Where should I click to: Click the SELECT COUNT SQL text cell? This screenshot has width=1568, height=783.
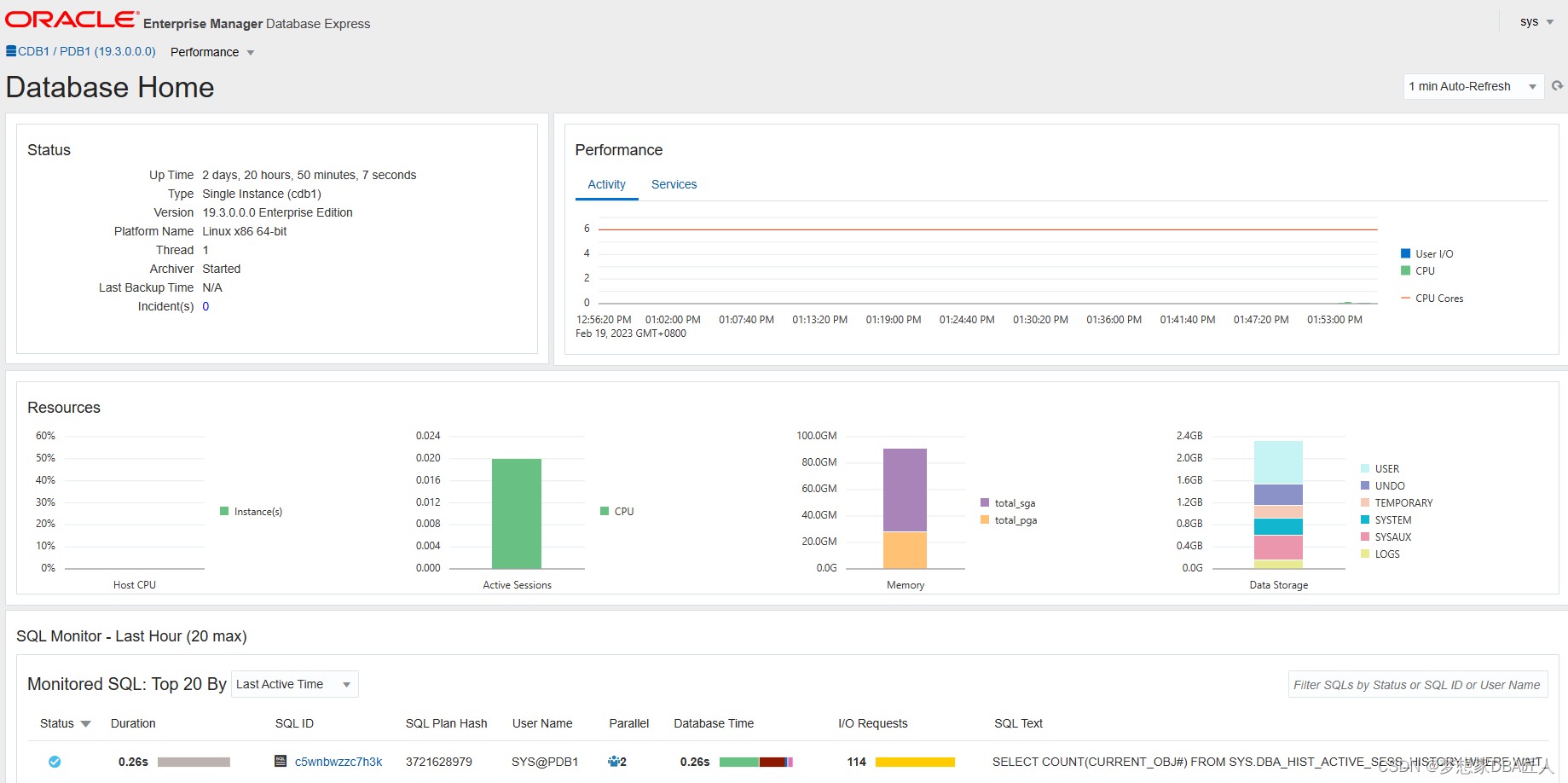coord(1269,762)
